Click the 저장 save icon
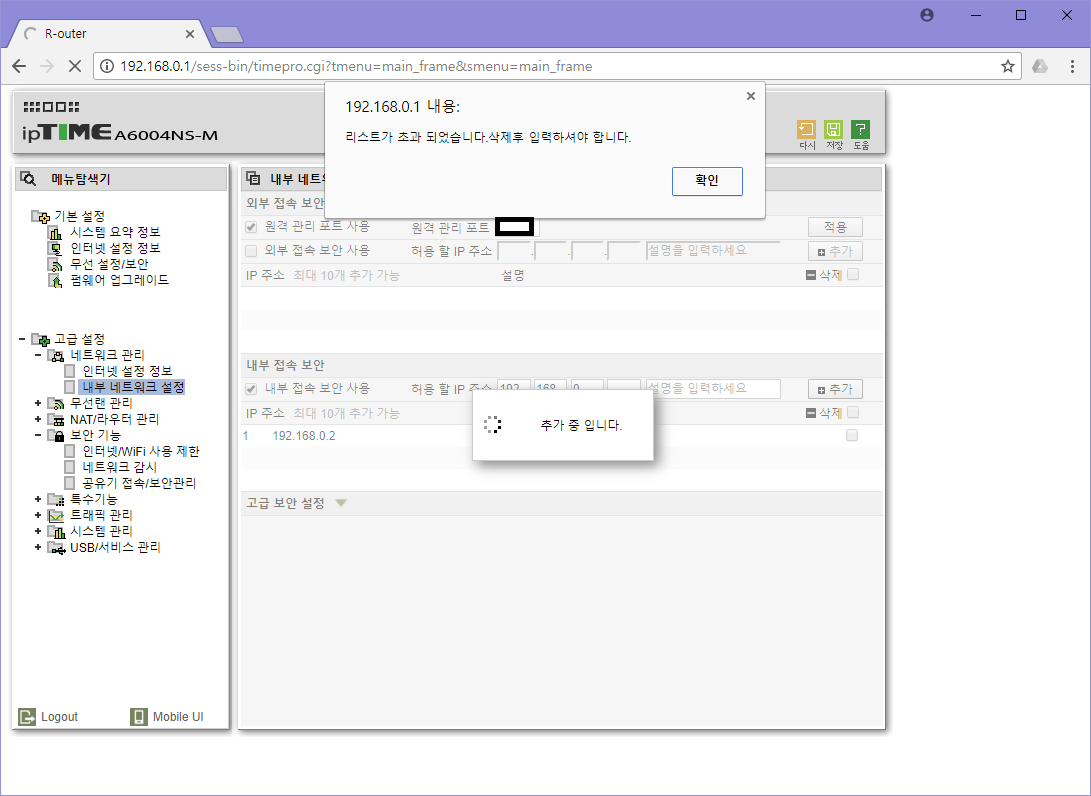Screen dimensions: 1091x796 pyautogui.click(x=833, y=129)
